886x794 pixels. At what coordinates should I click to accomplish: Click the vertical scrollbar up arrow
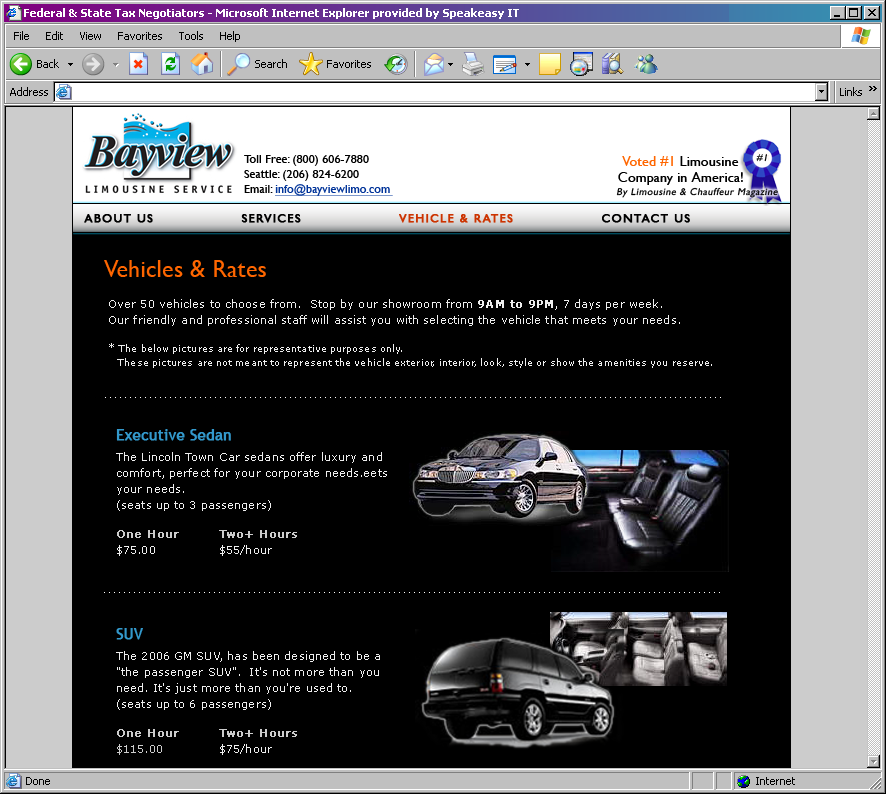[874, 114]
